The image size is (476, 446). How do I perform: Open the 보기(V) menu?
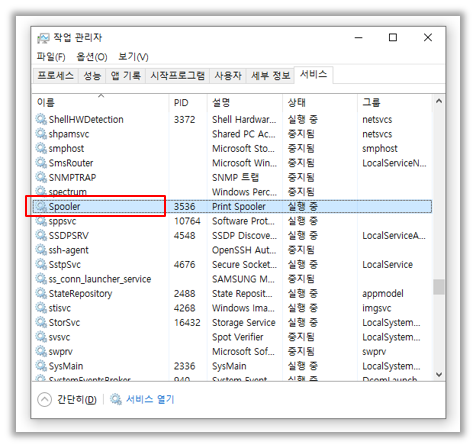pyautogui.click(x=133, y=57)
